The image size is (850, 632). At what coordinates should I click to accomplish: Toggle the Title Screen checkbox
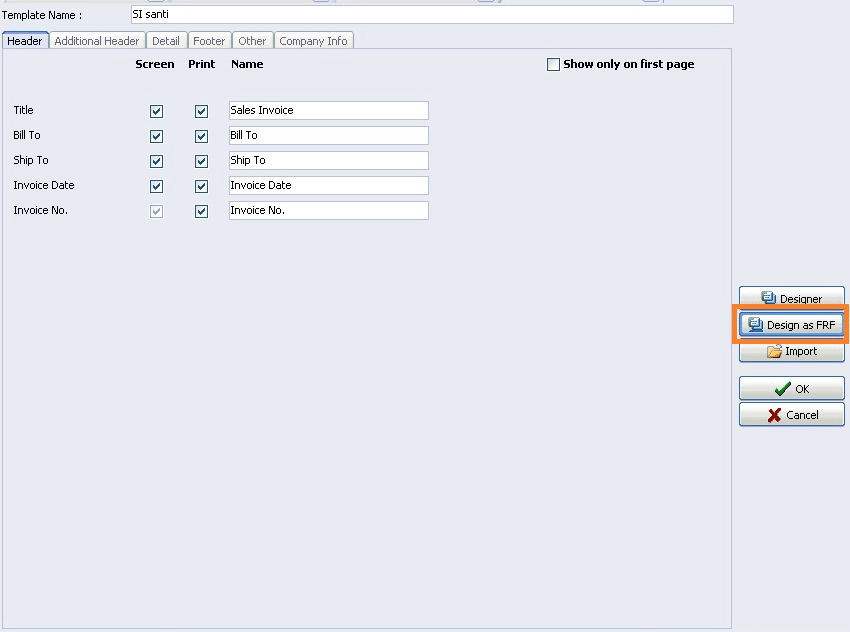tap(156, 111)
